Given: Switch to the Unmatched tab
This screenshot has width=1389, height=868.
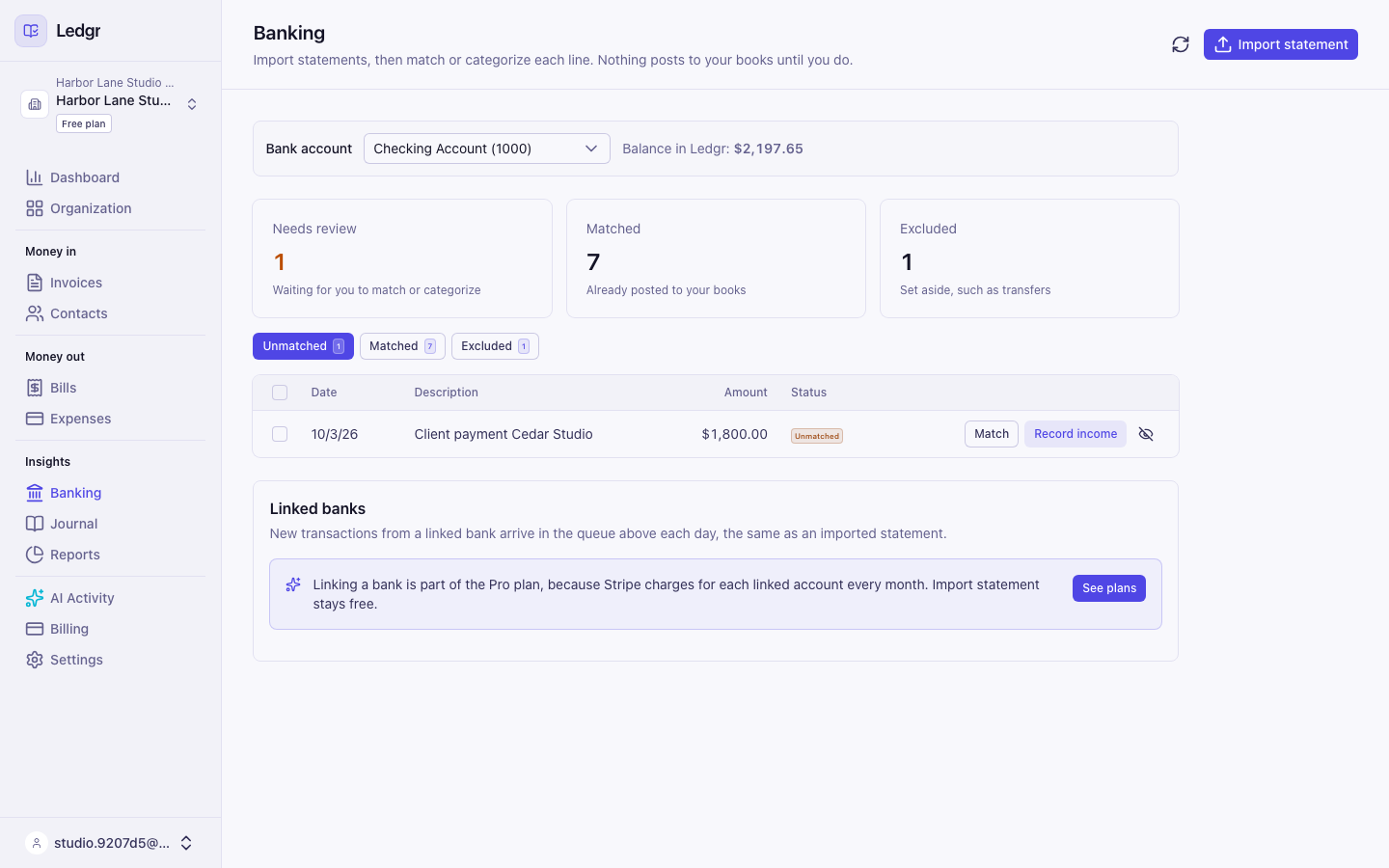Looking at the screenshot, I should coord(303,346).
